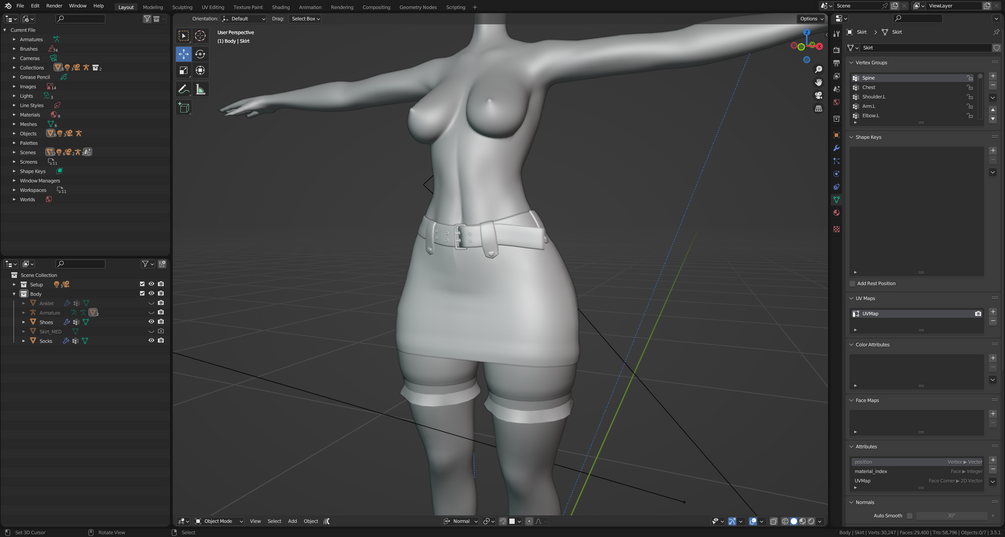Open the Render properties tab
Image resolution: width=1005 pixels, height=537 pixels.
[836, 50]
